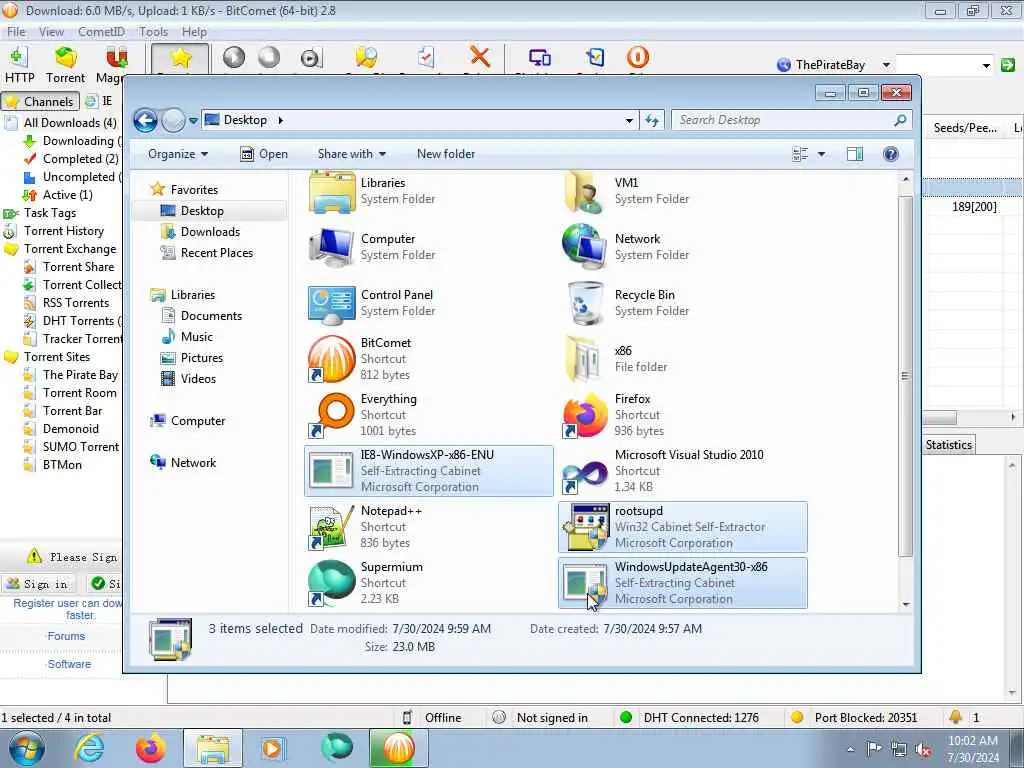Click the Windows Start orb
The height and width of the screenshot is (768, 1024).
27,748
